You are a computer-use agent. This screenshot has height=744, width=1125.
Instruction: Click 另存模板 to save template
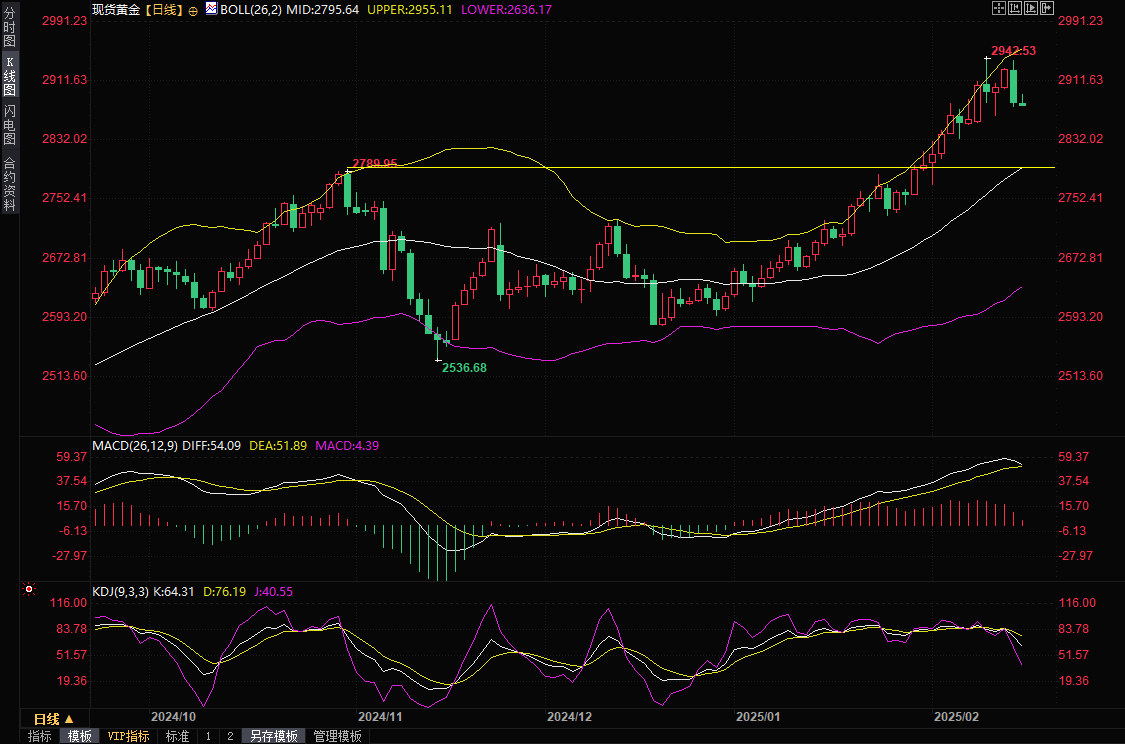click(x=274, y=736)
